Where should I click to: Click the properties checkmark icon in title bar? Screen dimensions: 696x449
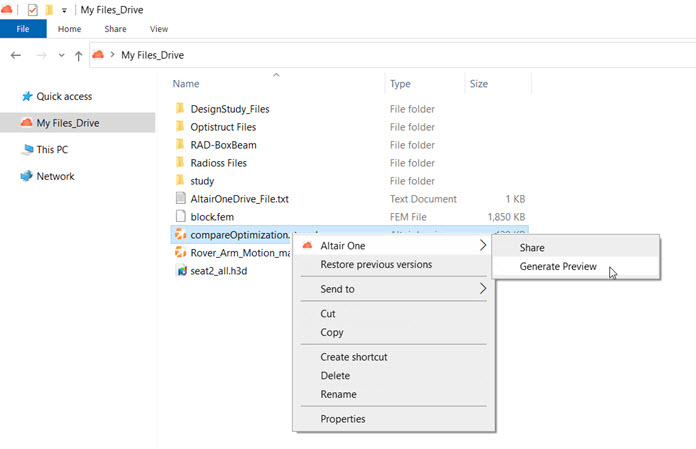coord(31,10)
